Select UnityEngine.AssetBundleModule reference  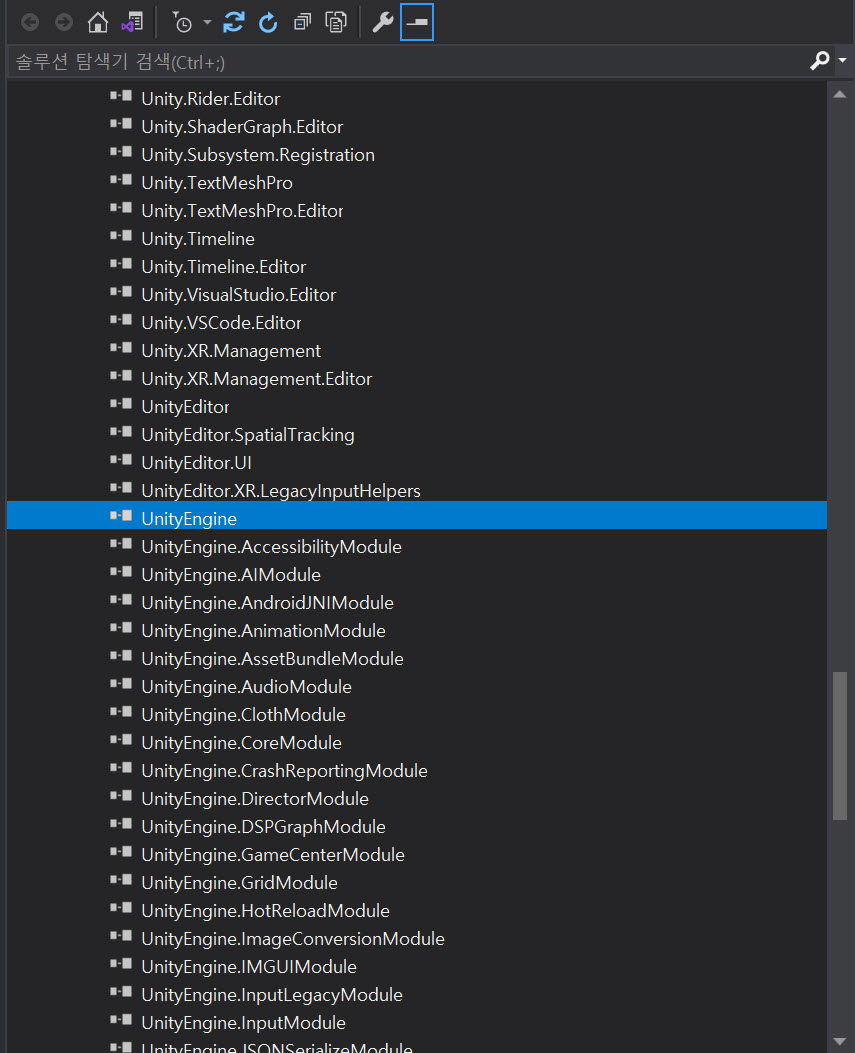pos(272,659)
